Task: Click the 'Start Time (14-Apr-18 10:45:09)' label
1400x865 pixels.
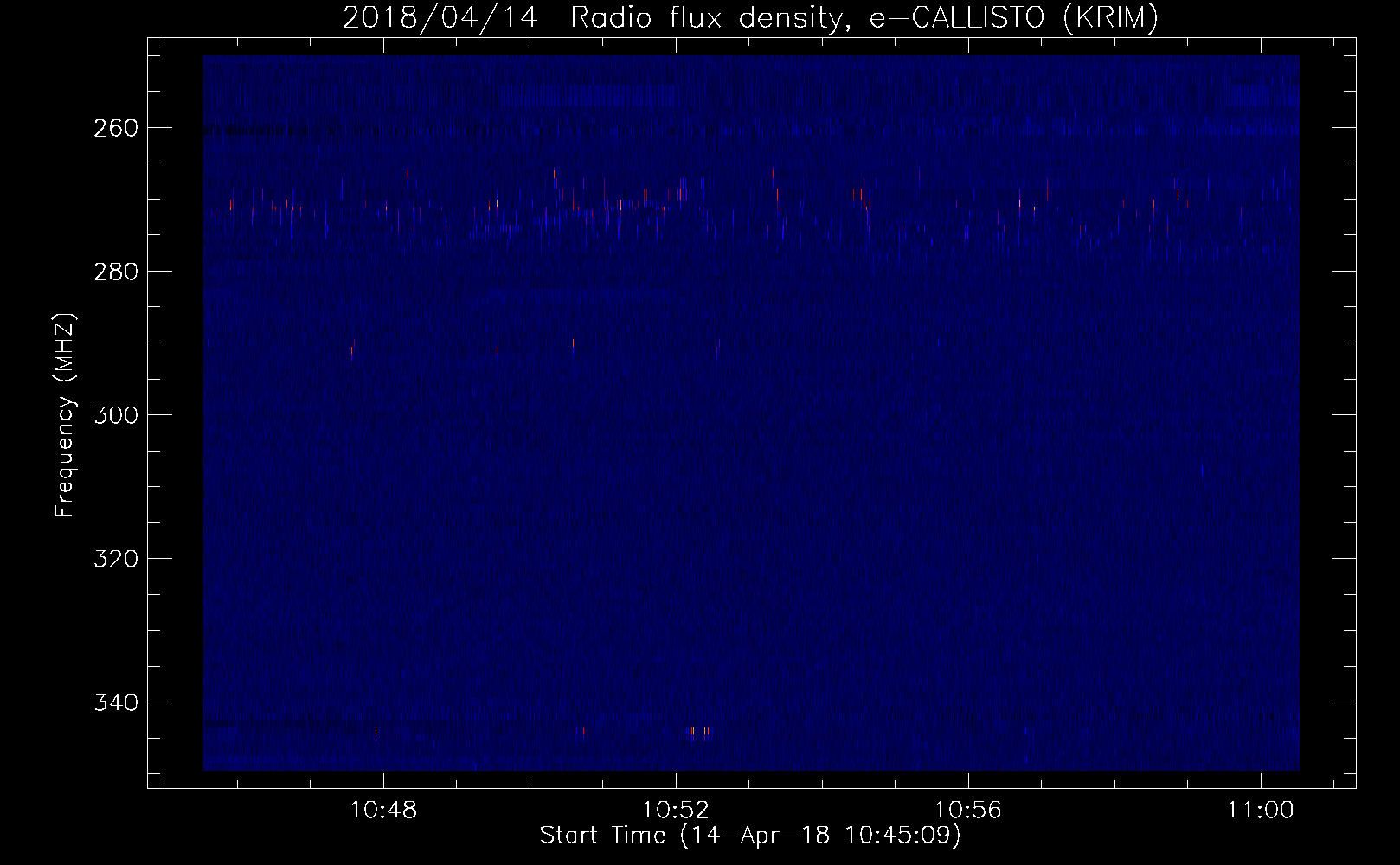Action: (750, 836)
